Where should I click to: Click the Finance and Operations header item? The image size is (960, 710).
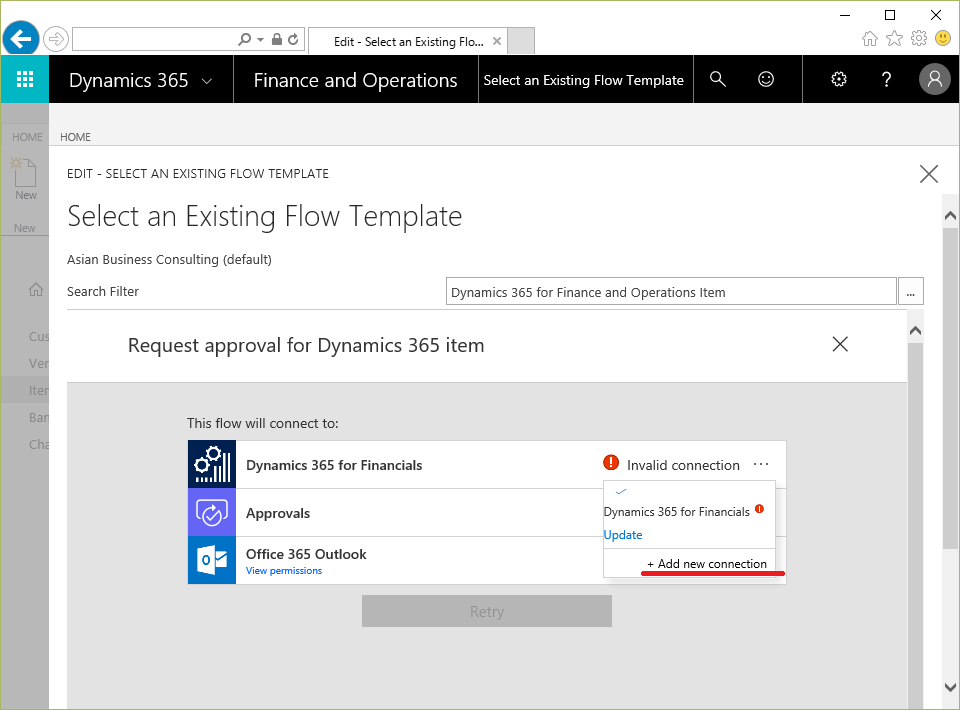(x=355, y=80)
